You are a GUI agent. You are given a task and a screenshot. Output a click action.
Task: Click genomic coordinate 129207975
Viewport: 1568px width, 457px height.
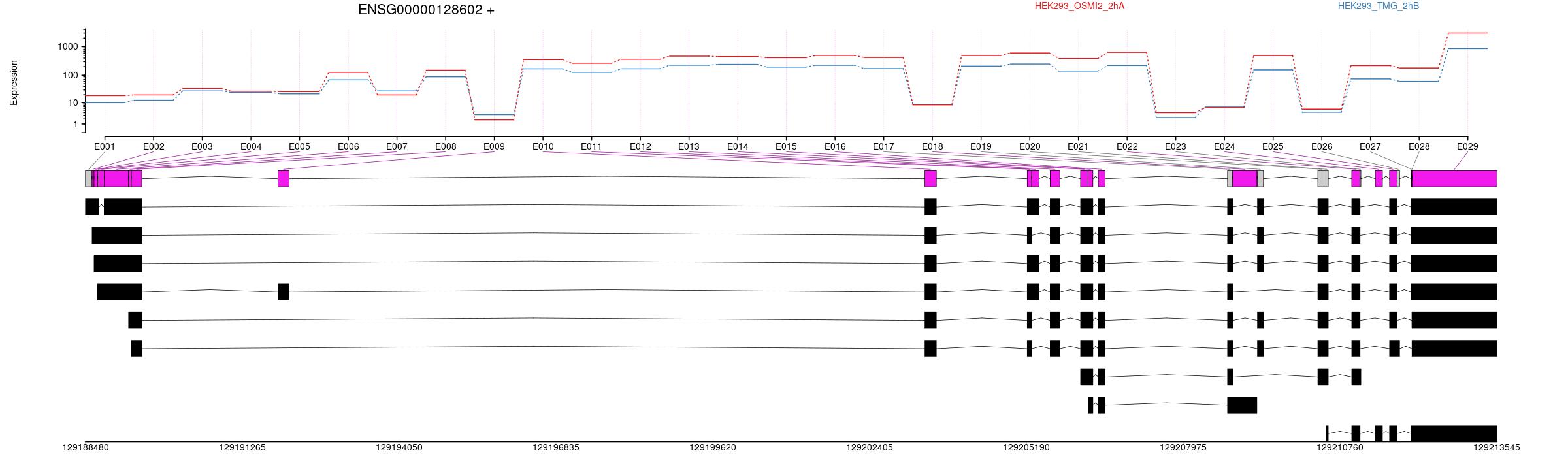coord(1183,448)
